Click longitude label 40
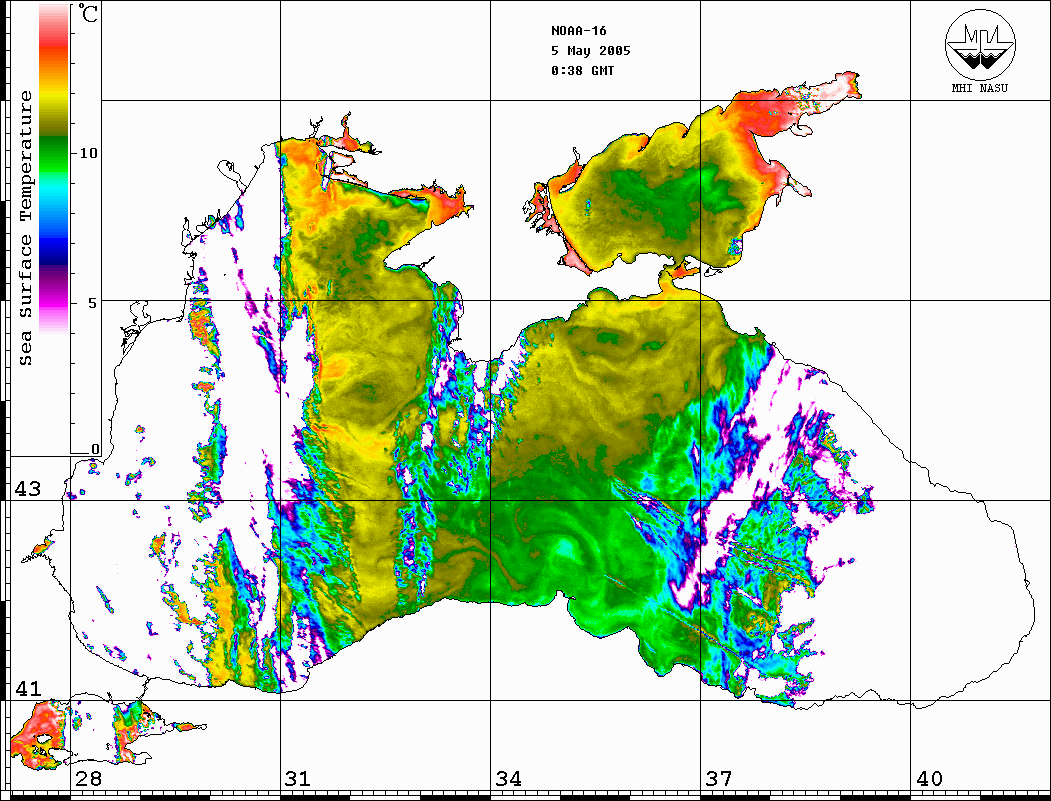The height and width of the screenshot is (801, 1051). [x=928, y=778]
